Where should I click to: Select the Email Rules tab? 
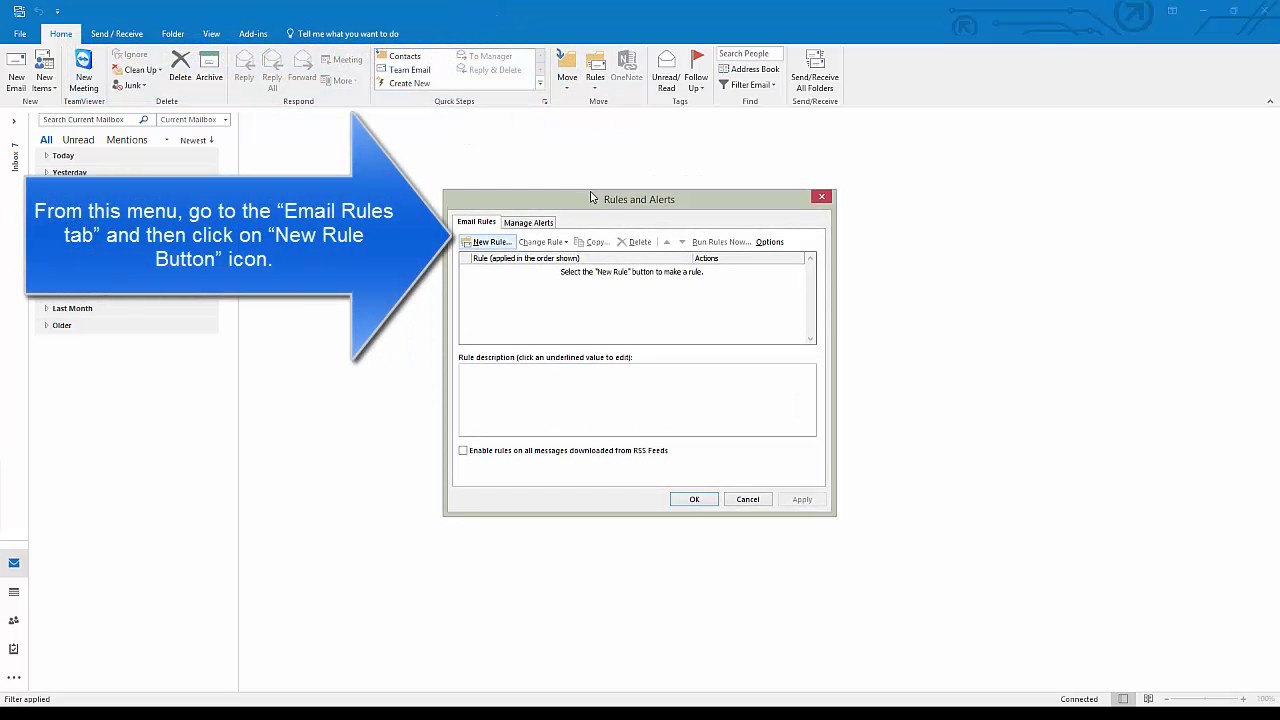click(476, 222)
